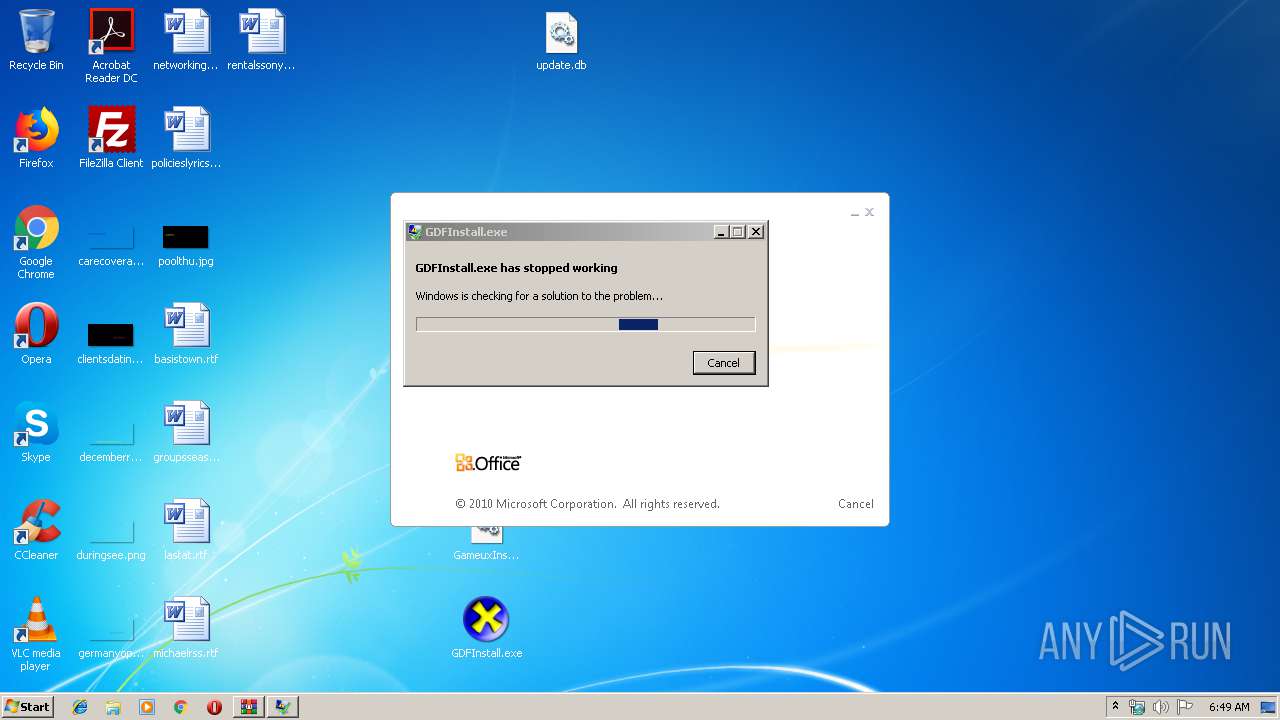Open the Google Chrome desktop shortcut
This screenshot has height=720, width=1280.
pos(36,242)
